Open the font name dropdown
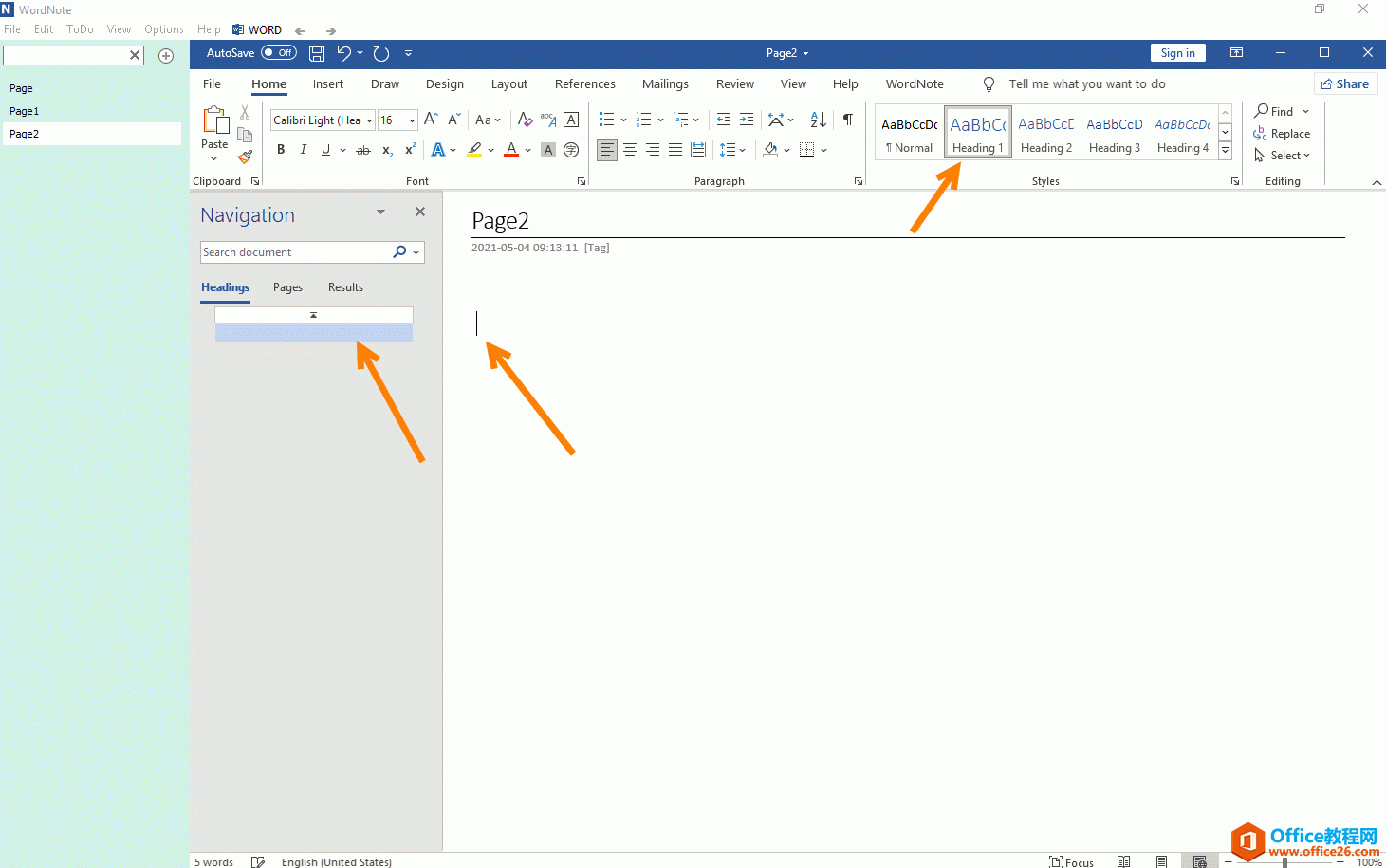 coord(369,120)
